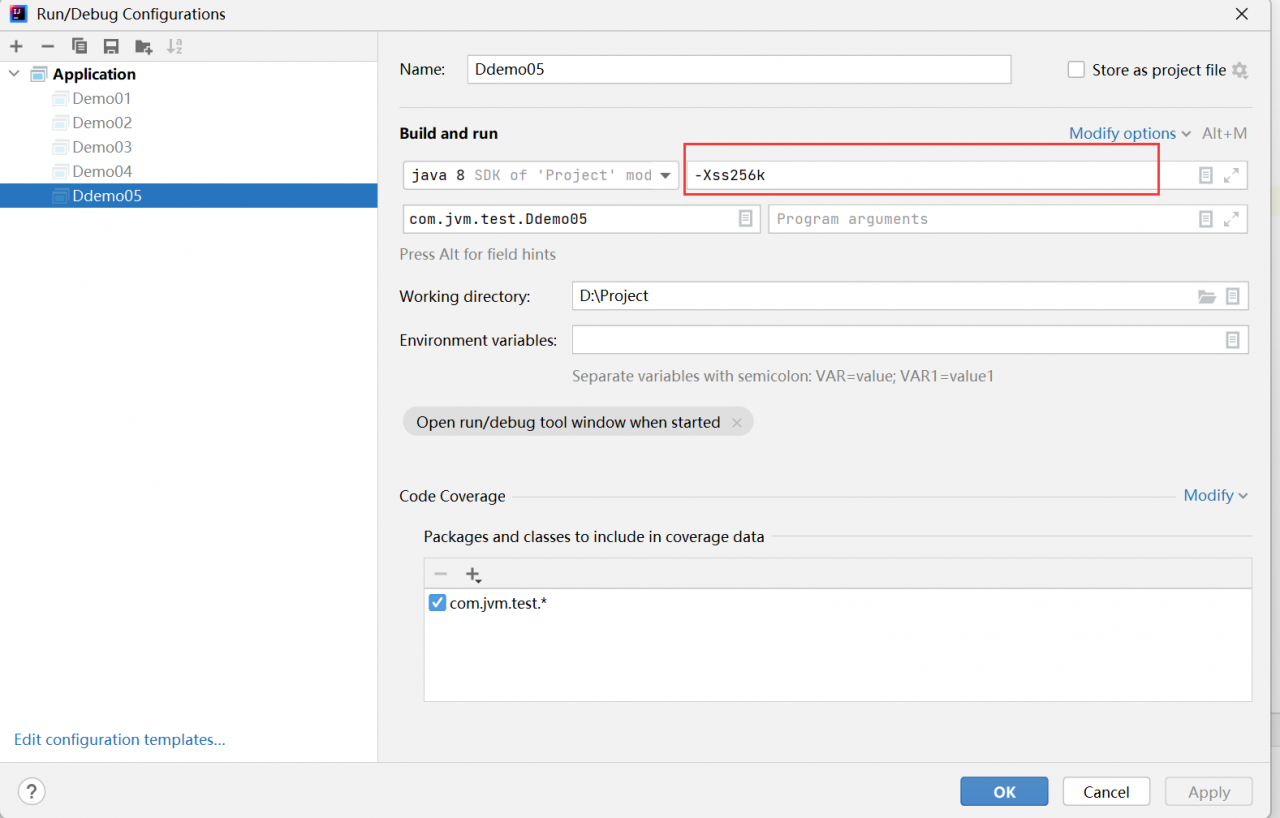Image resolution: width=1280 pixels, height=818 pixels.
Task: Open VM options history list icon
Action: [1206, 175]
